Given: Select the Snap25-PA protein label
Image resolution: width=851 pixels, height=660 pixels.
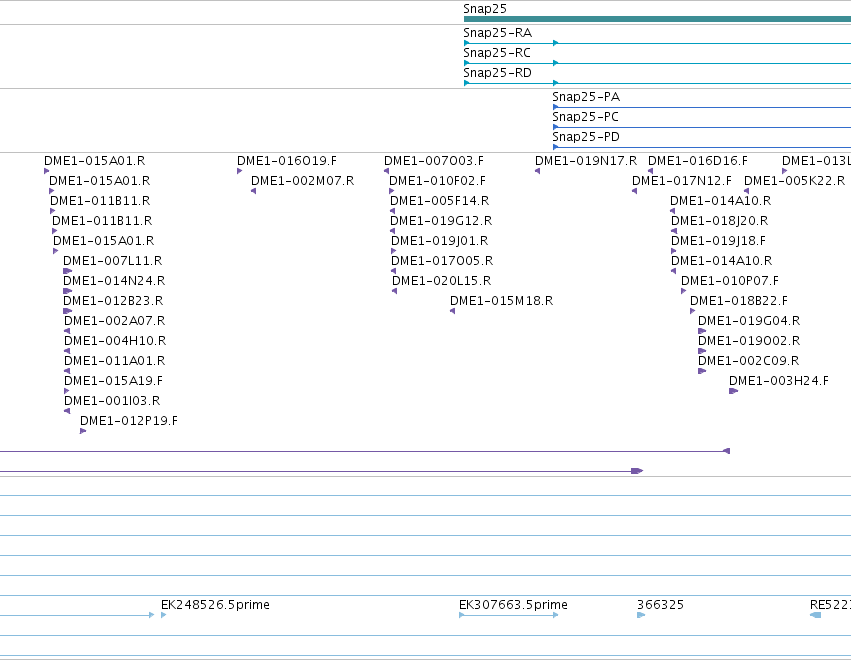Looking at the screenshot, I should (586, 97).
